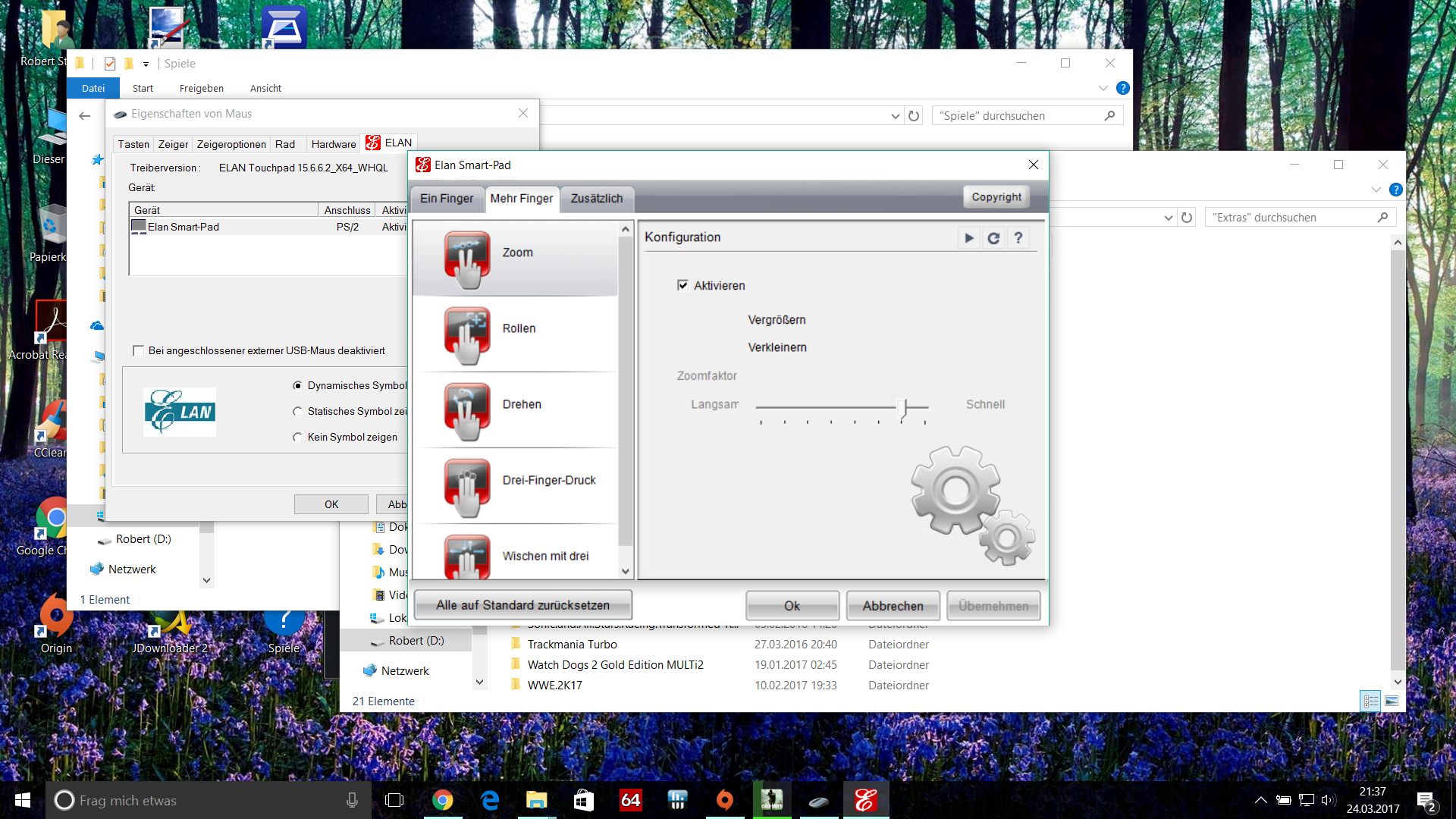Image resolution: width=1456 pixels, height=819 pixels.
Task: Click the reset arrow icon in Konfiguration
Action: [x=993, y=238]
